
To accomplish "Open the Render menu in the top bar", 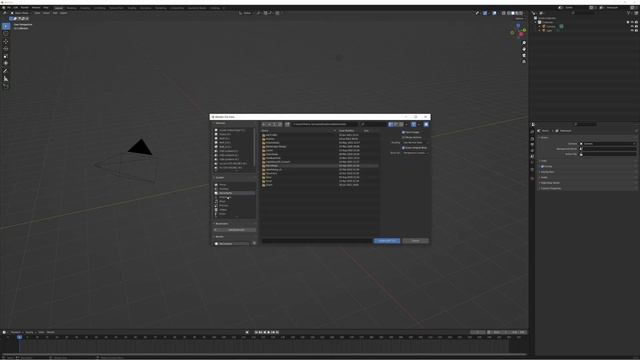I will (24, 8).
